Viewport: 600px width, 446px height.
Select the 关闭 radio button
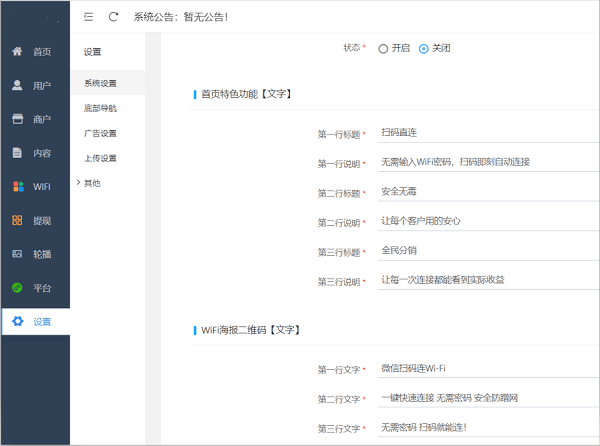pos(424,48)
